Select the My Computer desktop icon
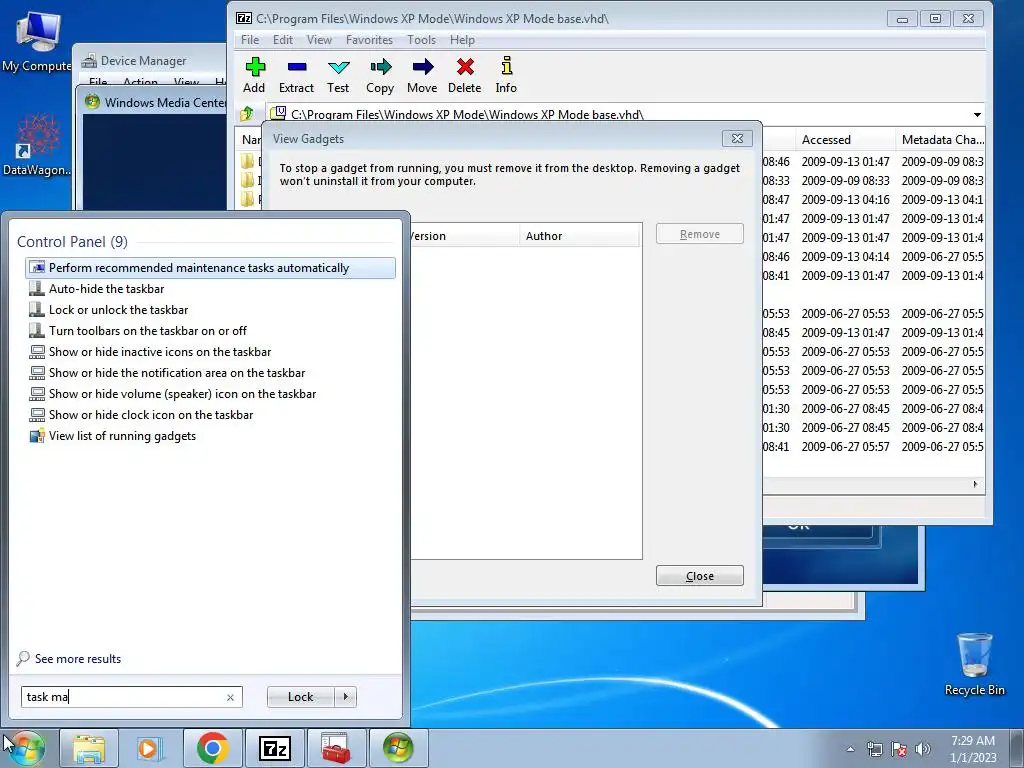The image size is (1024, 768). 37,40
